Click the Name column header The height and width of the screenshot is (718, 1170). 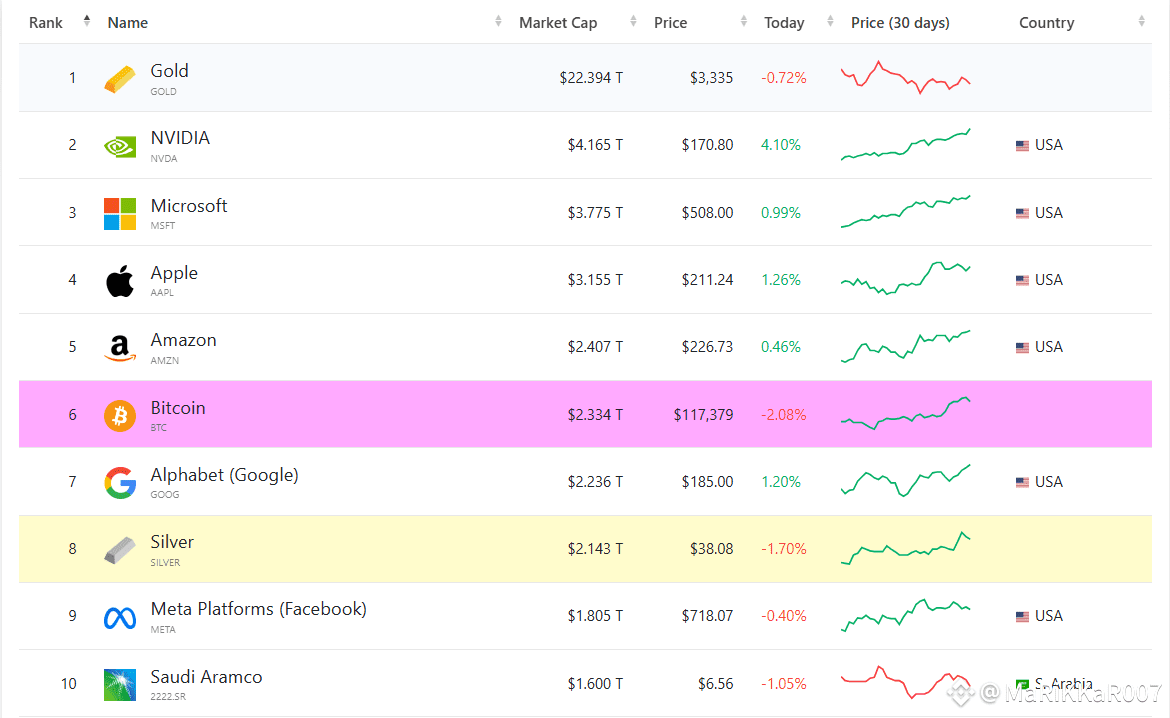(x=128, y=22)
